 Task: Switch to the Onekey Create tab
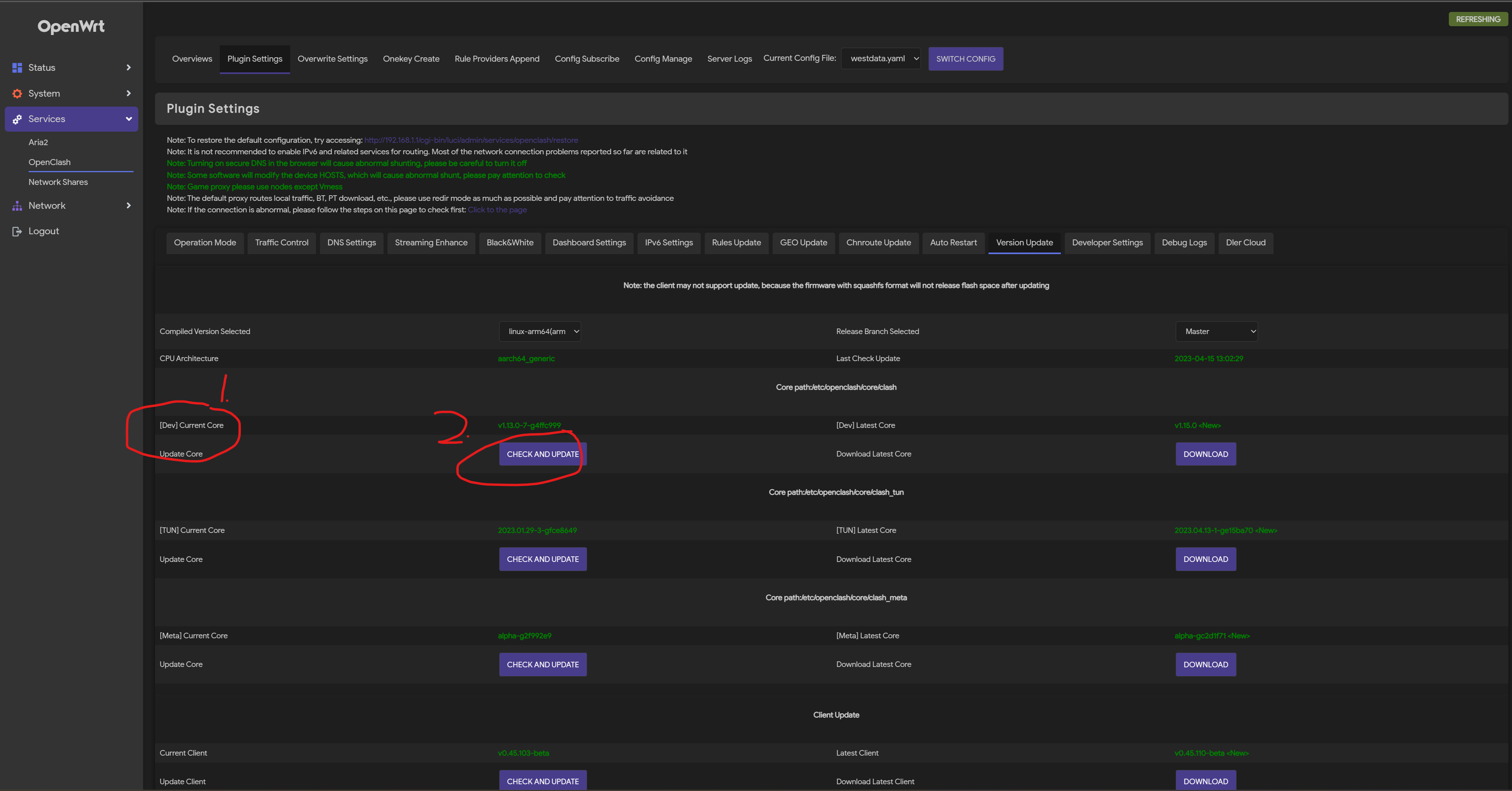tap(411, 59)
